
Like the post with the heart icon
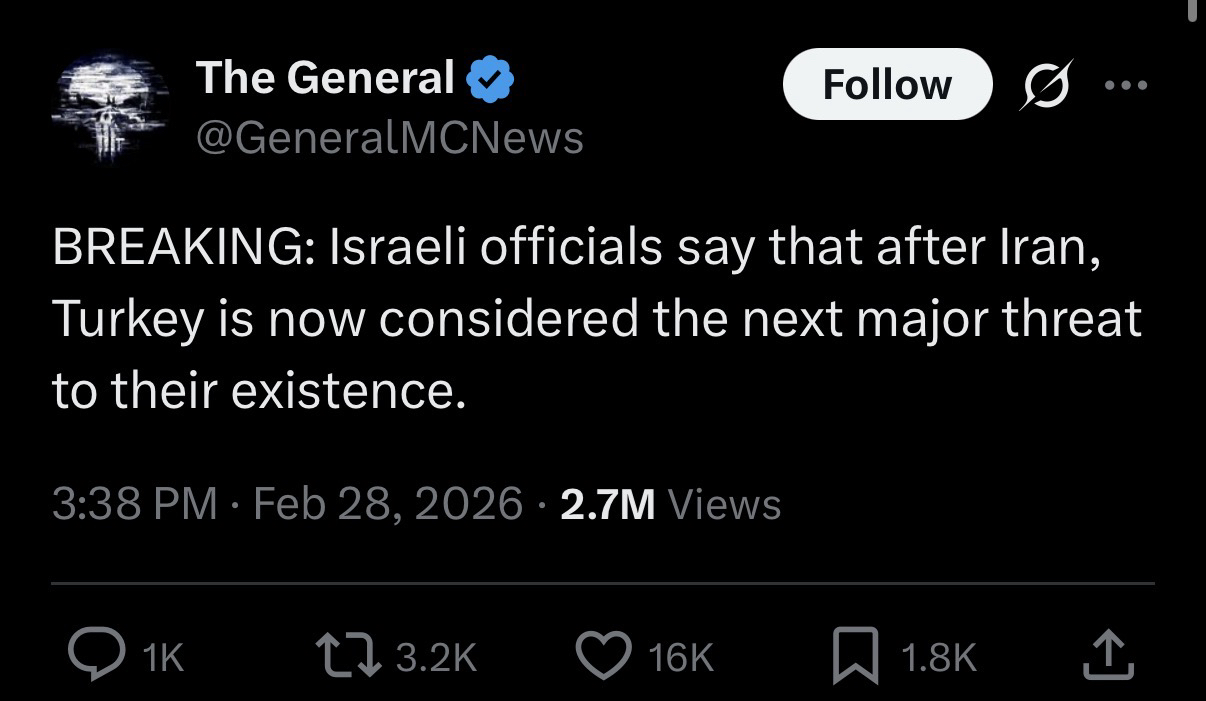(x=605, y=656)
